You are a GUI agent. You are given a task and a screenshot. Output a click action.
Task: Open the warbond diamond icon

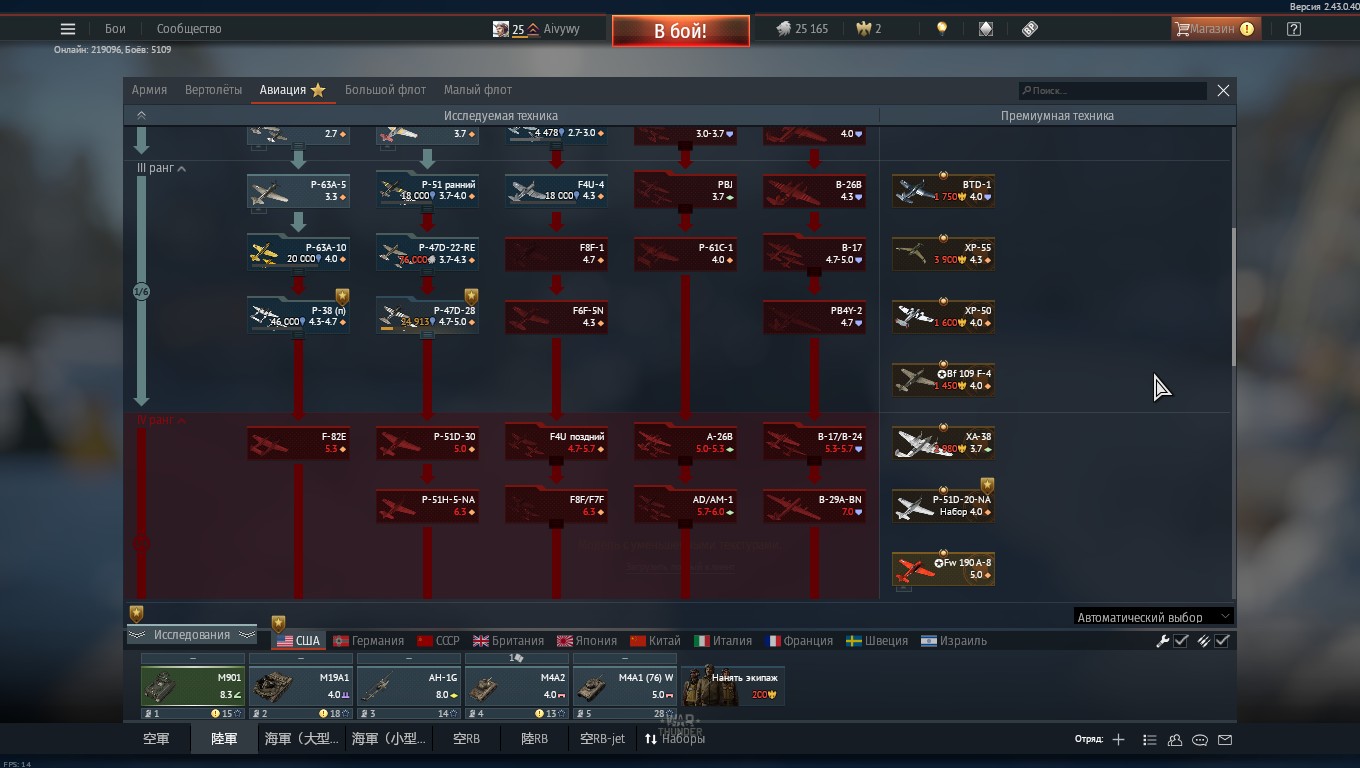(x=986, y=29)
